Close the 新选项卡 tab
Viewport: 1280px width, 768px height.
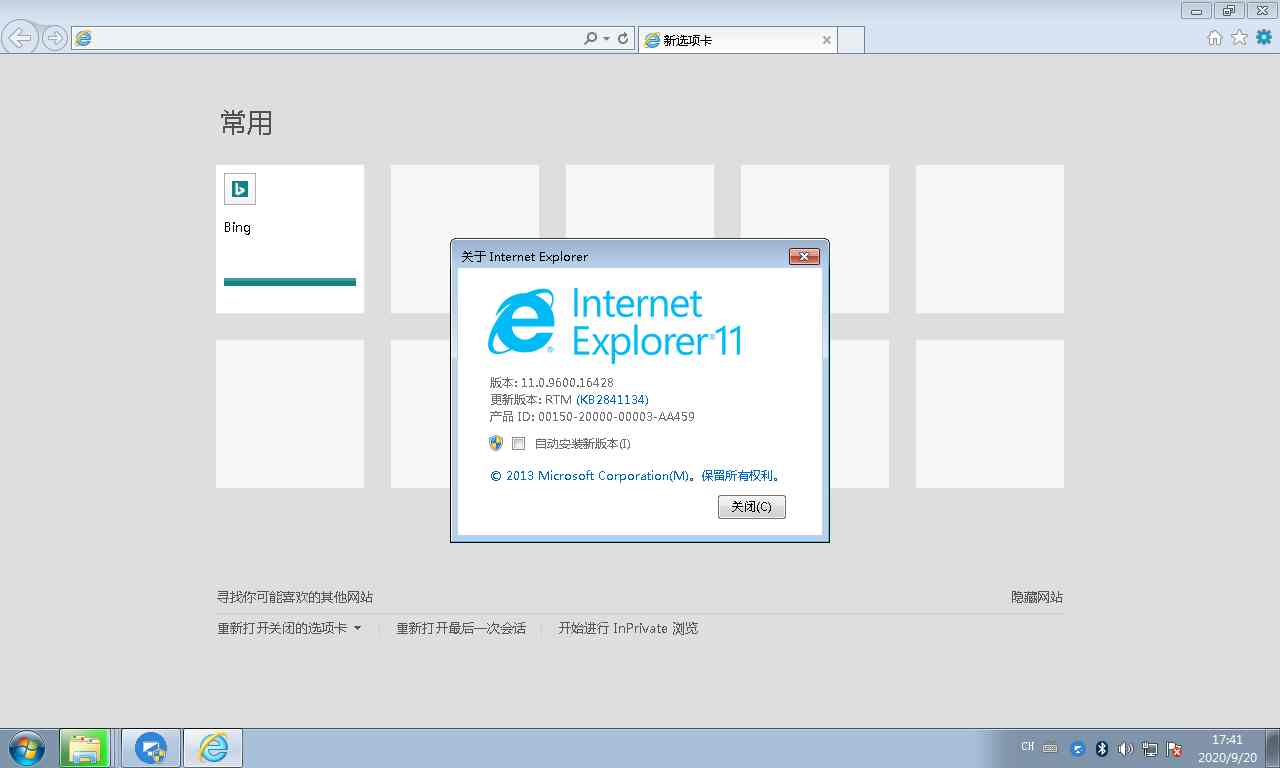tap(826, 40)
